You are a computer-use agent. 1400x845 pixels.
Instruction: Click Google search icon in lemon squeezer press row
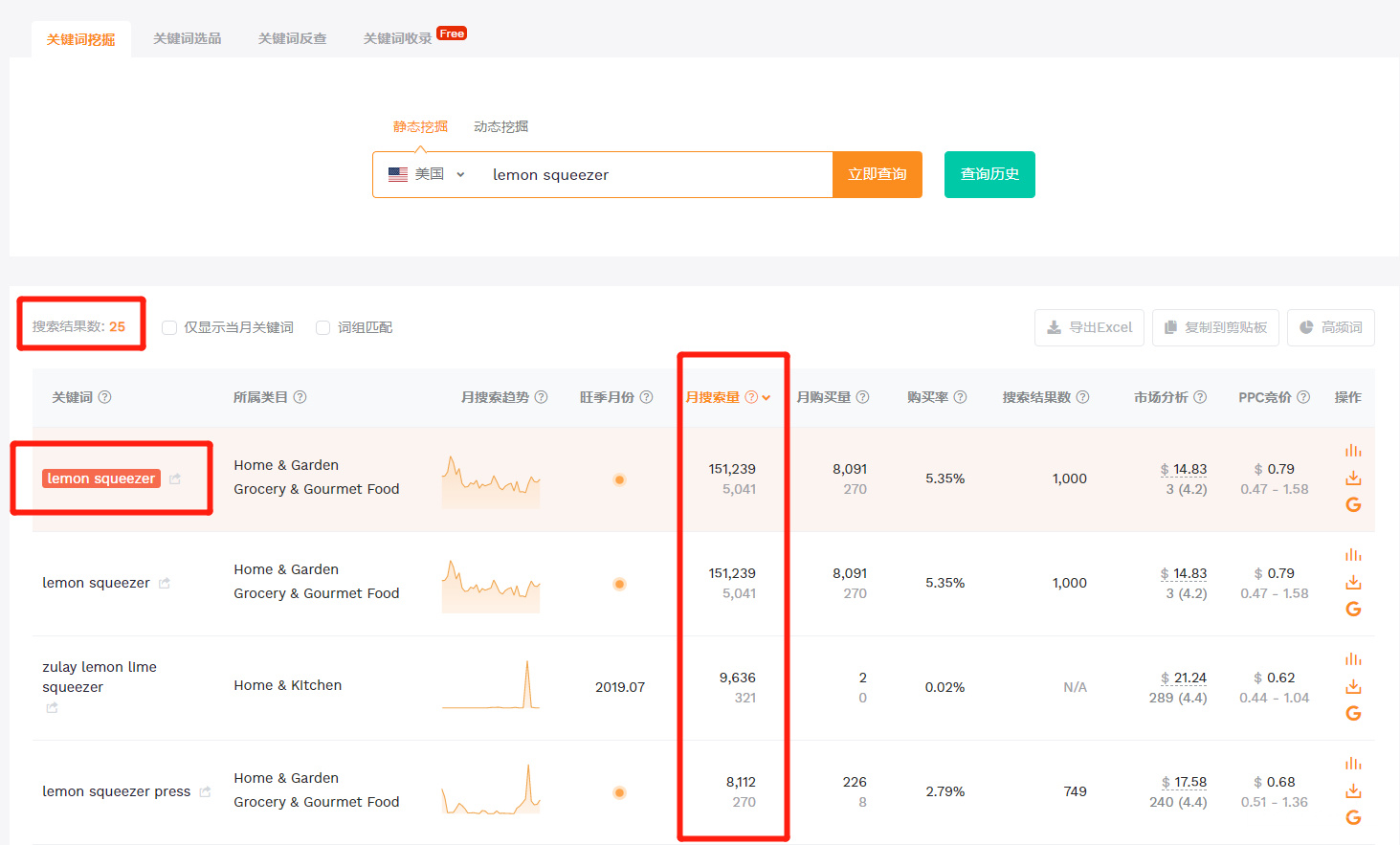(1353, 817)
